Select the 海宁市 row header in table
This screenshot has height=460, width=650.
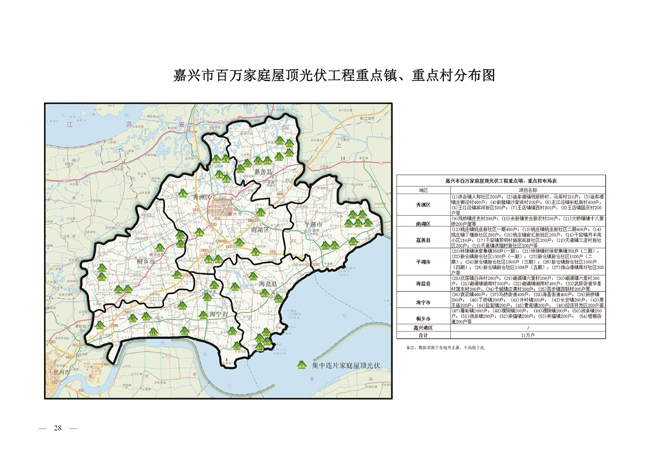tap(423, 300)
